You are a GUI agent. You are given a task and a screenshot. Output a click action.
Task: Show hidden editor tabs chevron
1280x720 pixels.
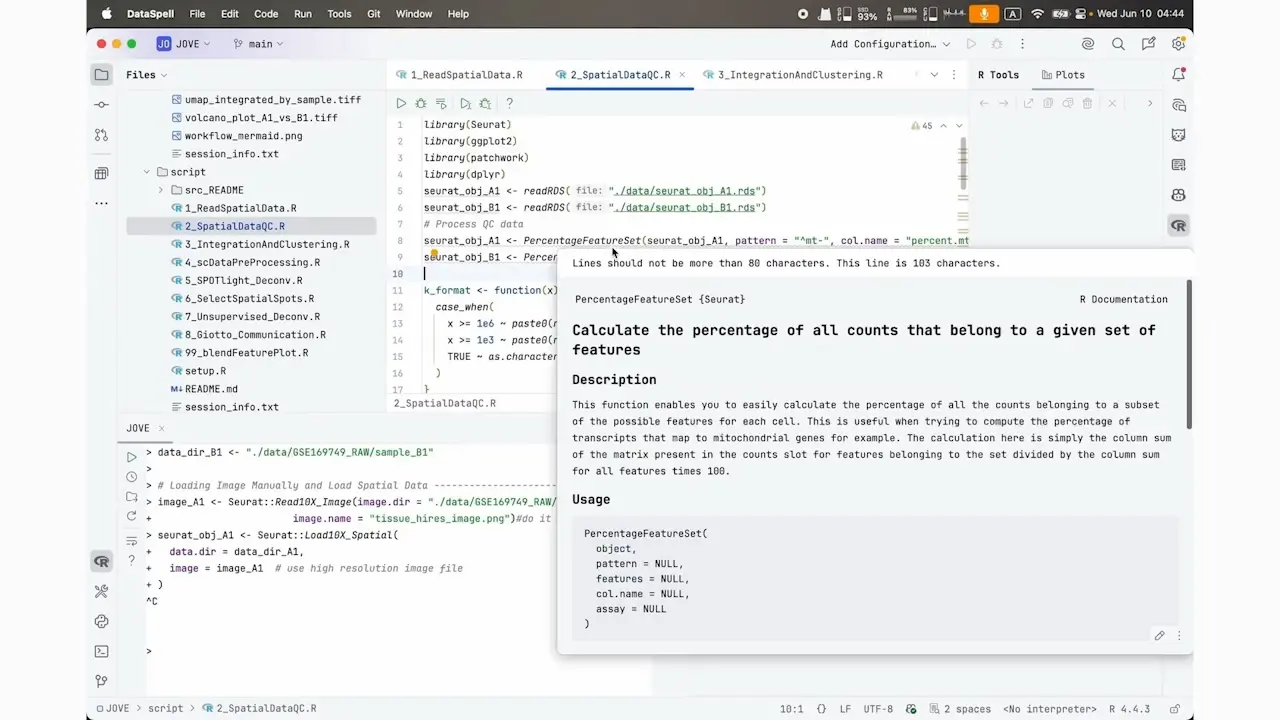click(x=934, y=75)
